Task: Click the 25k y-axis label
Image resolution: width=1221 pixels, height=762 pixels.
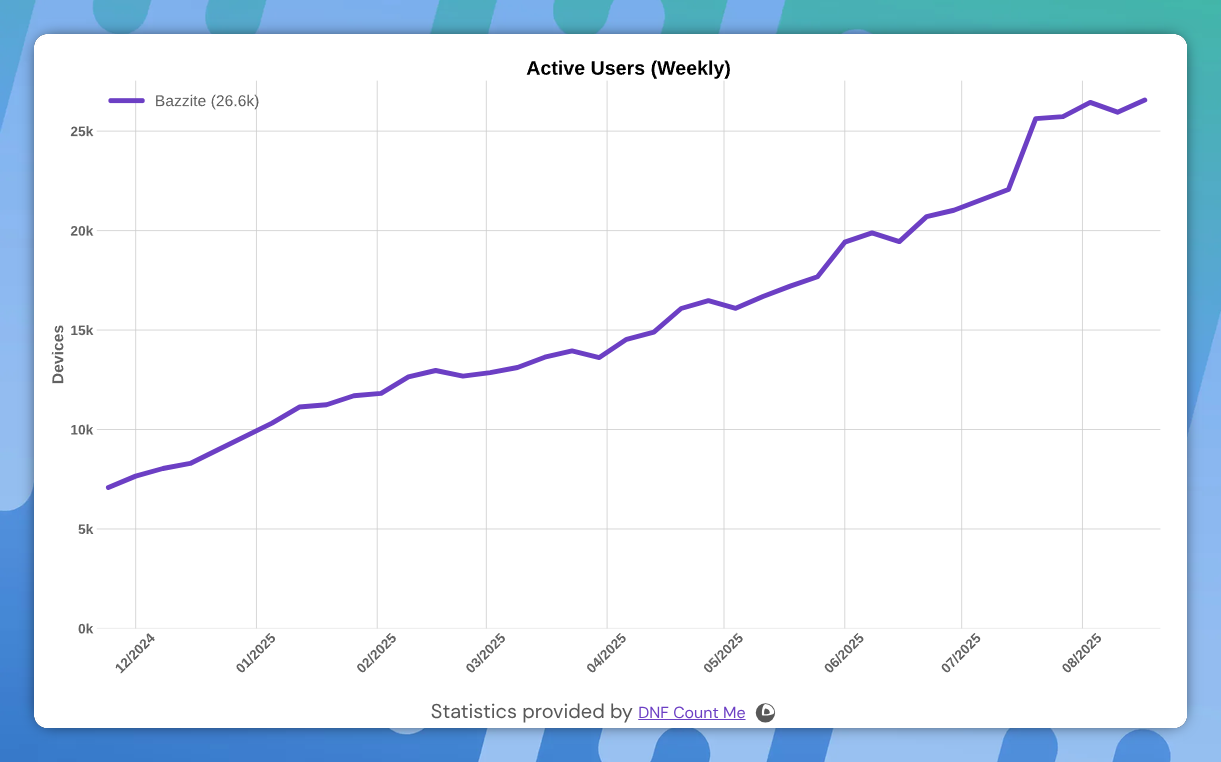Action: (x=81, y=132)
